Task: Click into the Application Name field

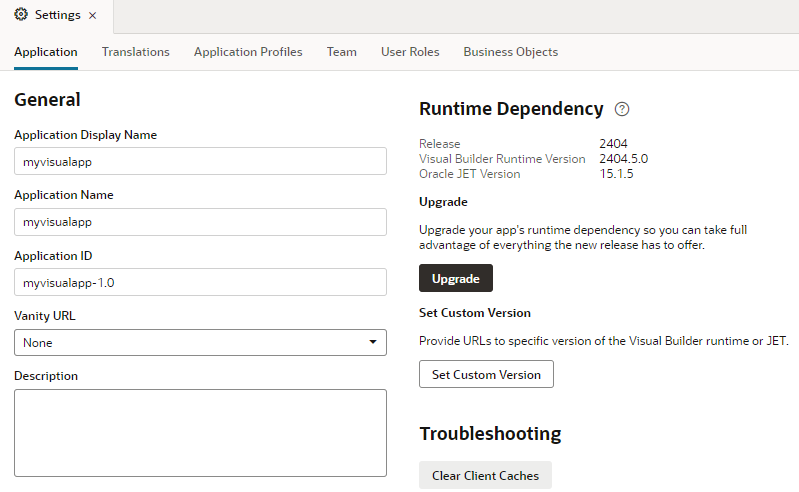Action: (x=200, y=222)
